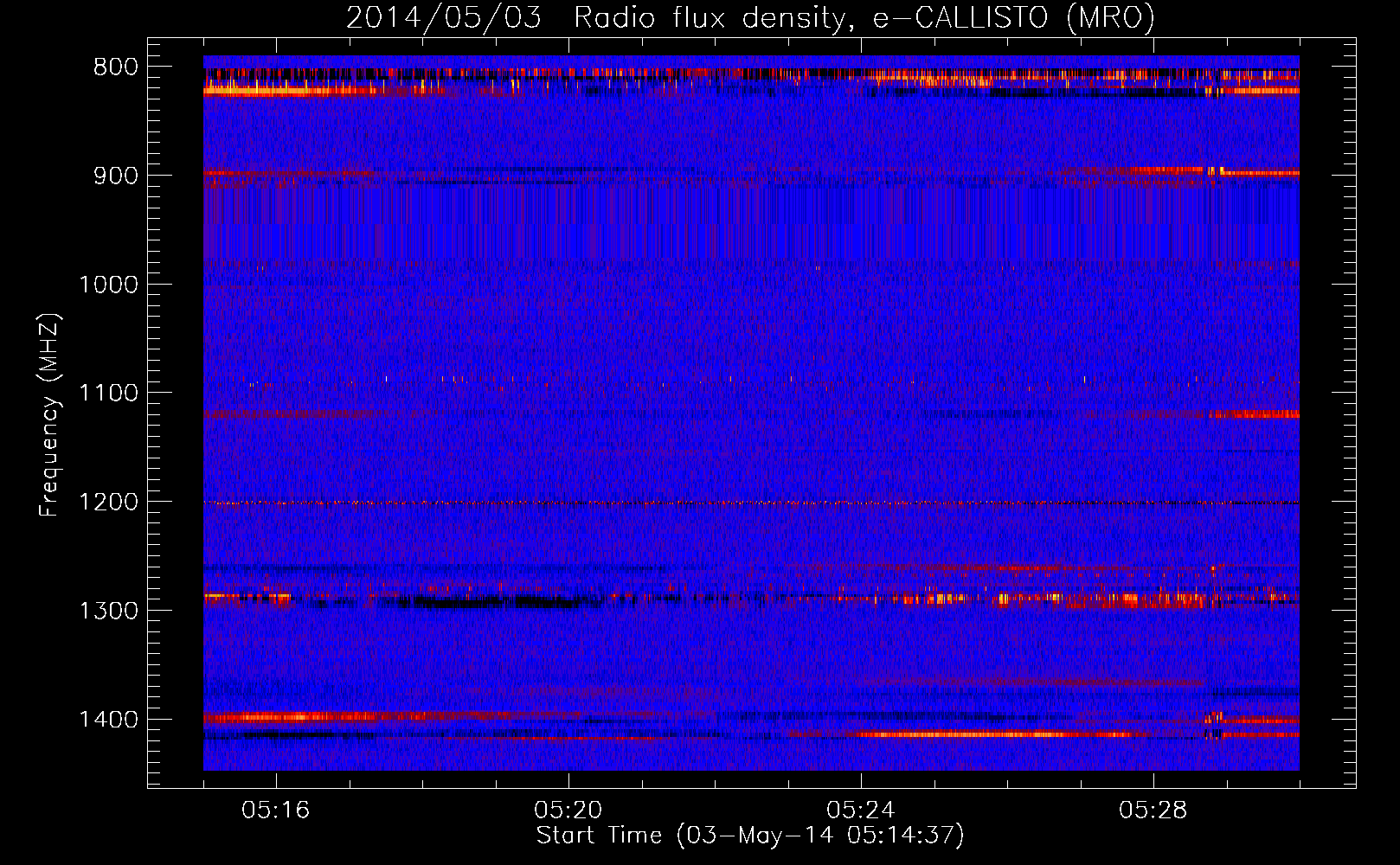
Task: Click the 900 frequency tick label
Action: 116,176
